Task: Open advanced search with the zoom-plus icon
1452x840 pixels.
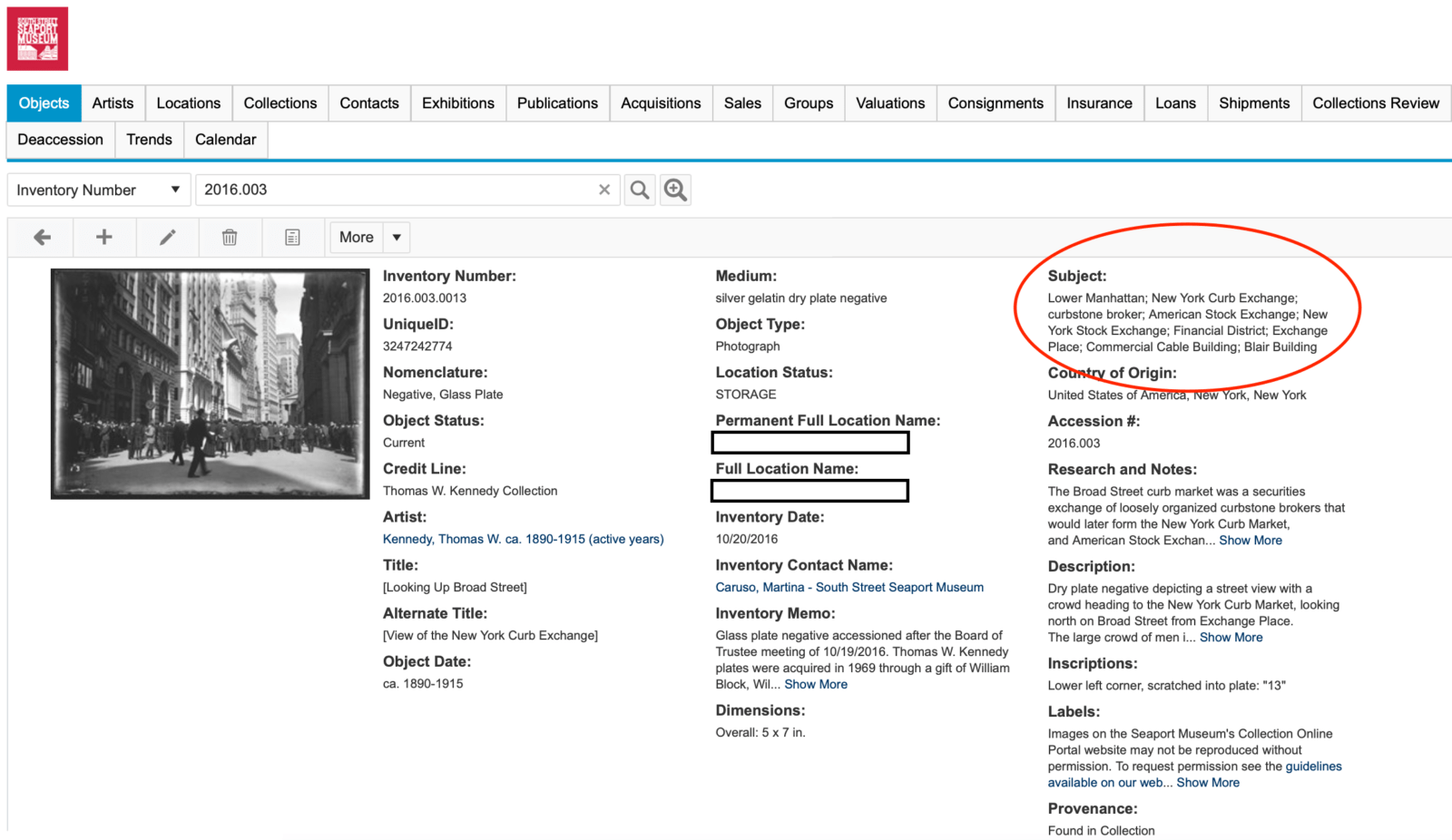Action: (x=675, y=190)
